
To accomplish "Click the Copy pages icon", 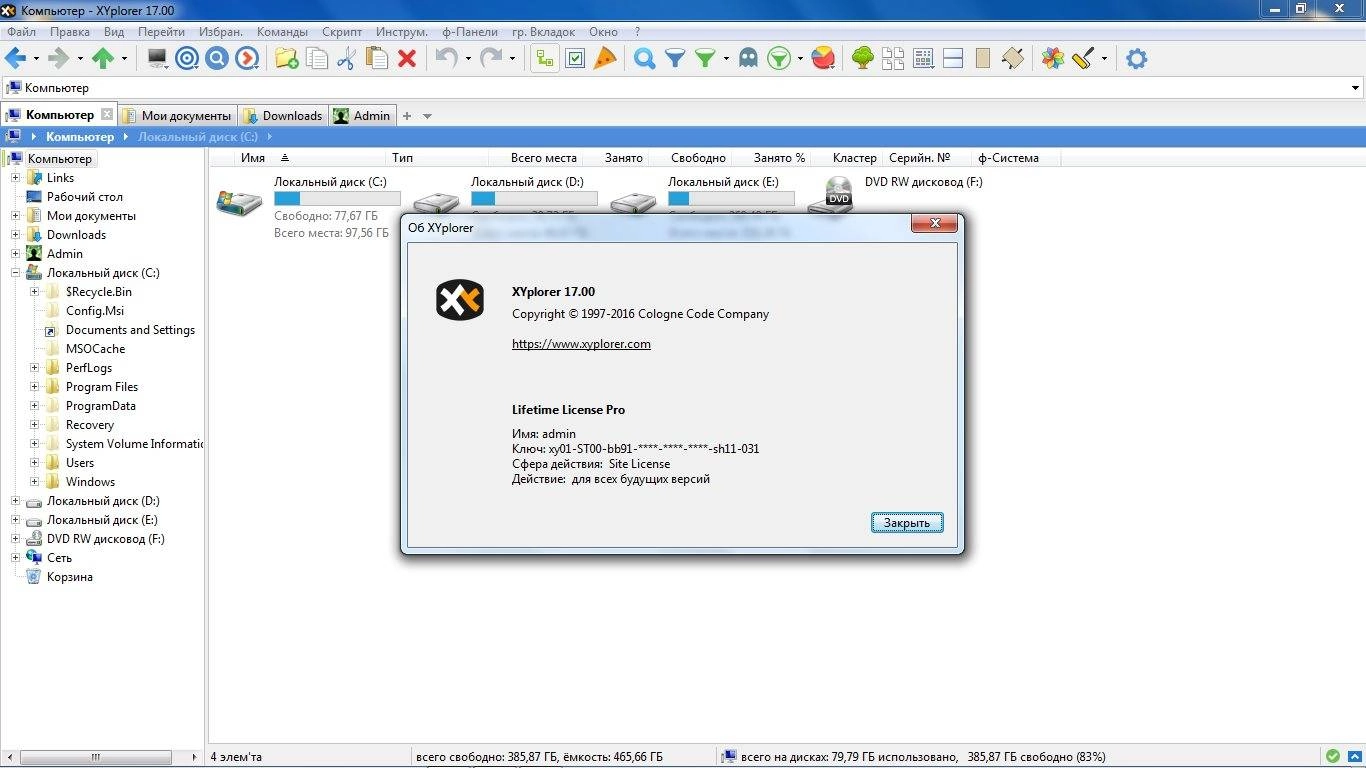I will click(317, 59).
